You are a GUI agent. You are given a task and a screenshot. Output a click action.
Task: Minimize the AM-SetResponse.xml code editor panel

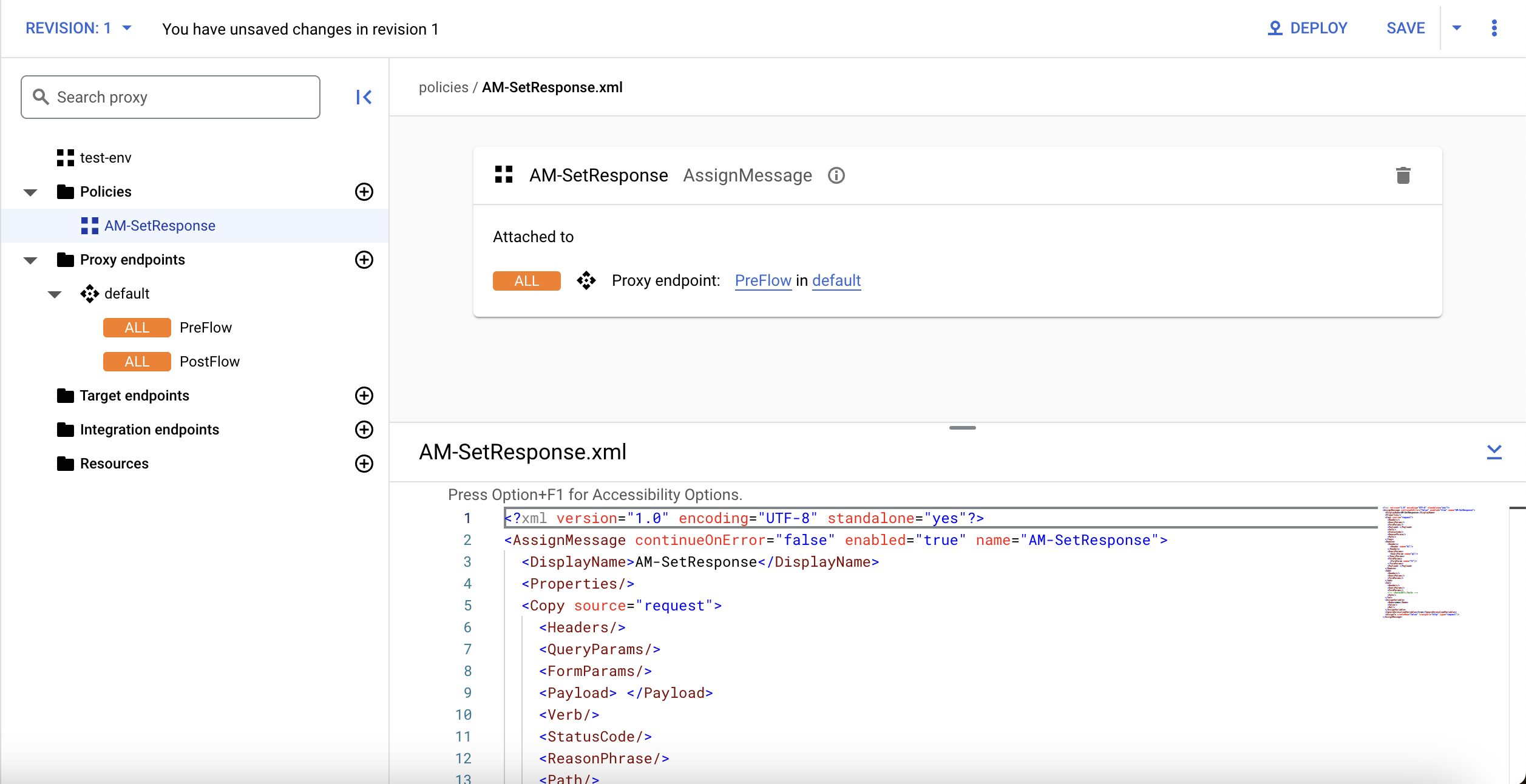click(1494, 452)
